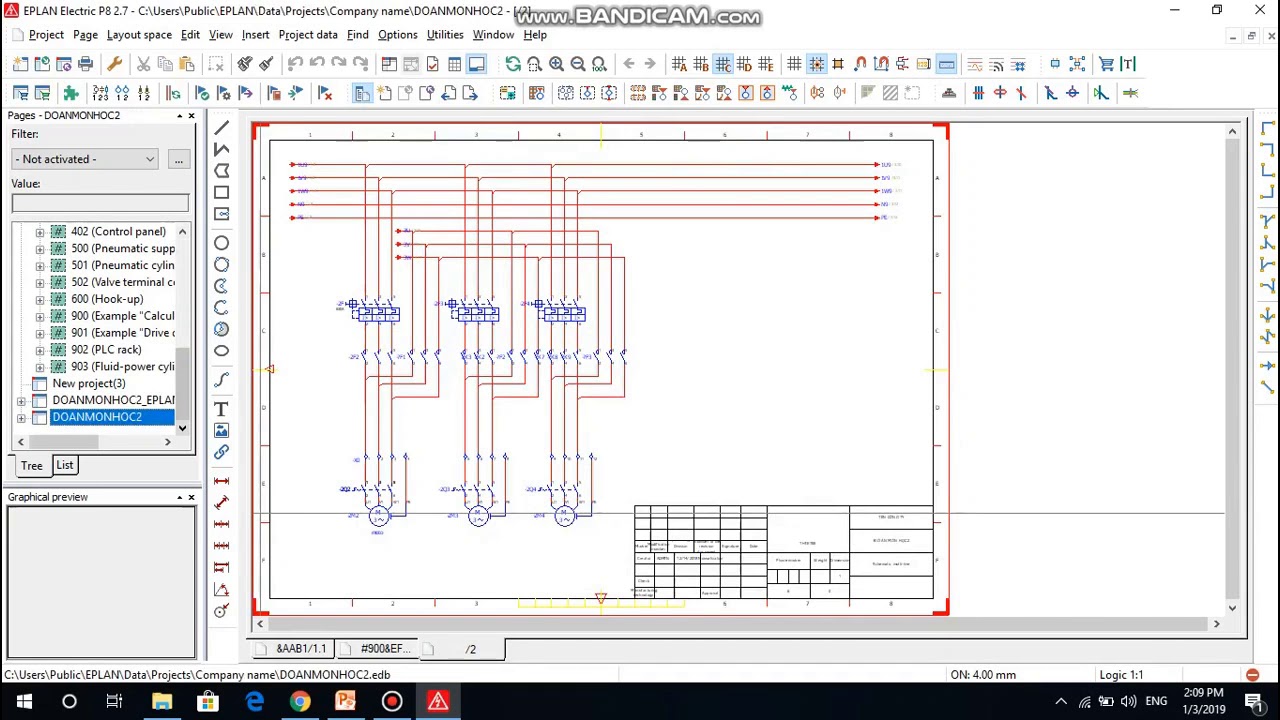Expand the 500 (Pneumatic supp) node

click(x=40, y=249)
